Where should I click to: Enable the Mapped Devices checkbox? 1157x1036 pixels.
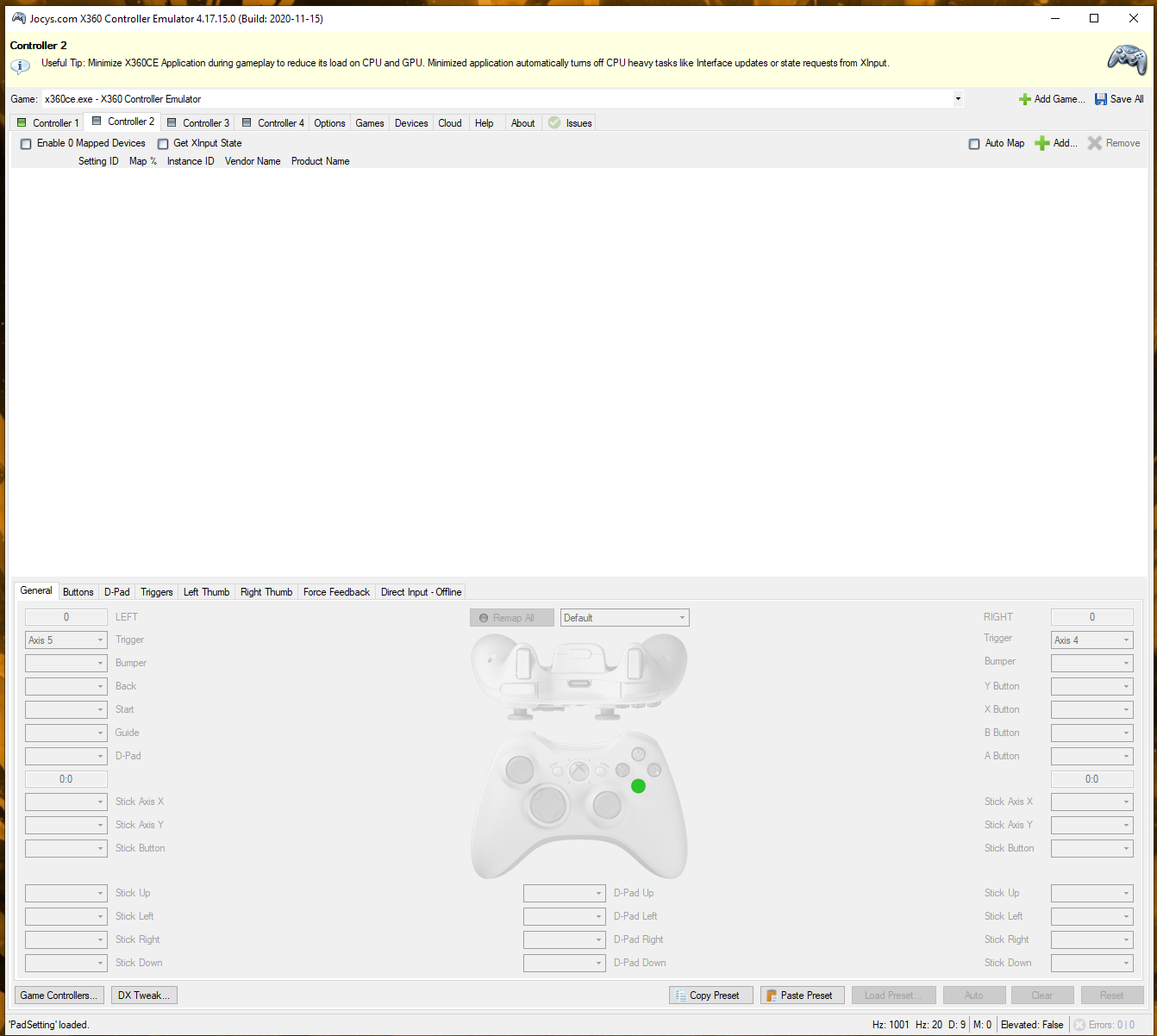click(26, 144)
